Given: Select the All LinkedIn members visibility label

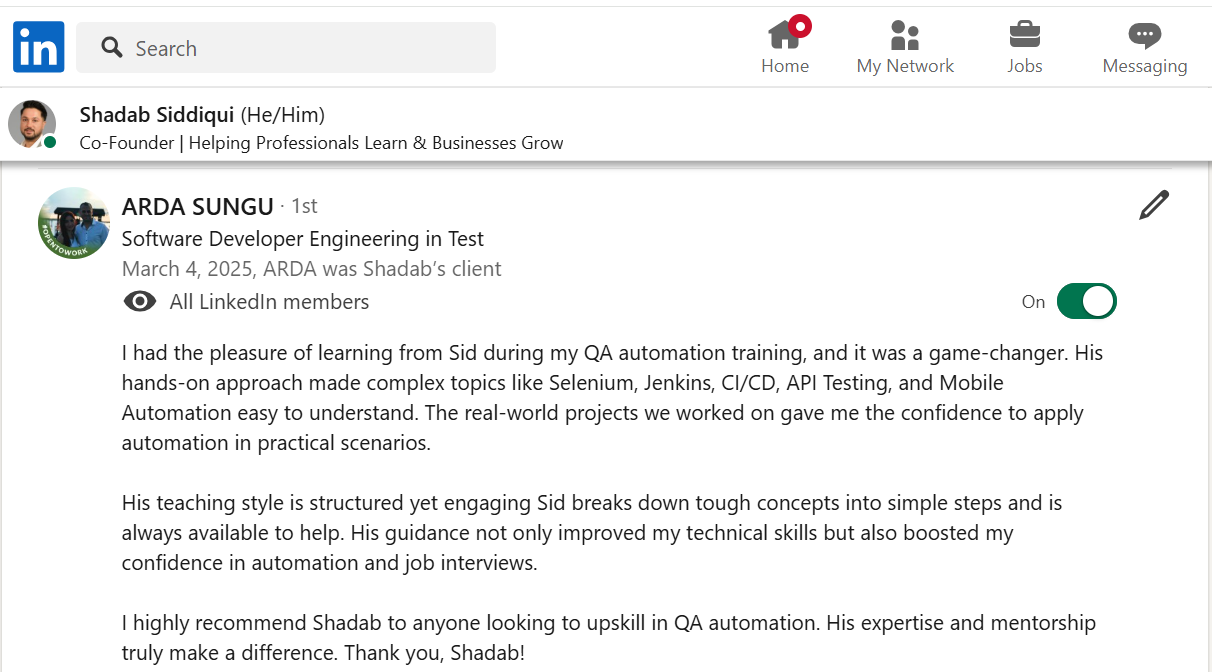Looking at the screenshot, I should click(x=269, y=302).
